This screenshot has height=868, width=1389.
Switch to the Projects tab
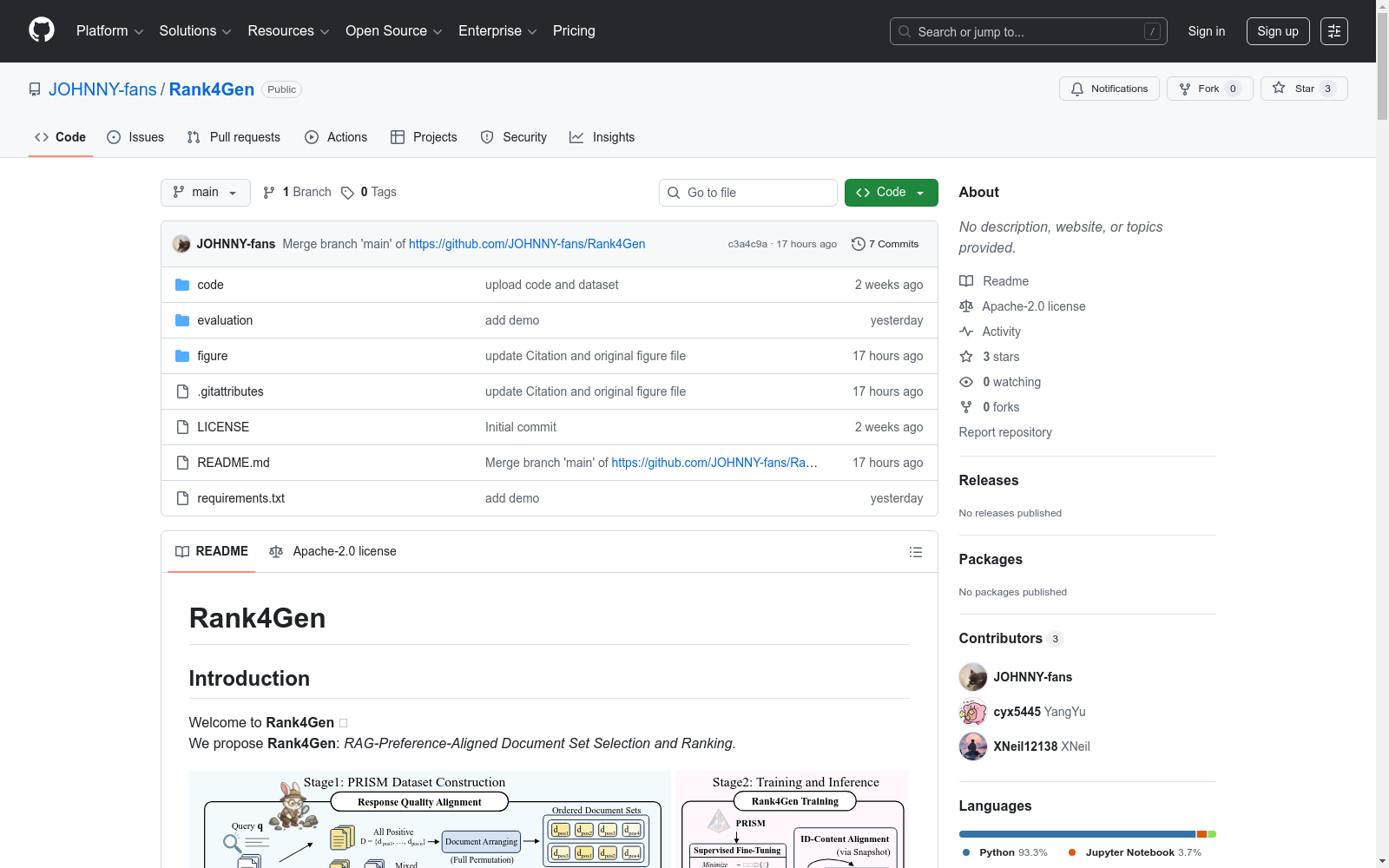tap(424, 137)
